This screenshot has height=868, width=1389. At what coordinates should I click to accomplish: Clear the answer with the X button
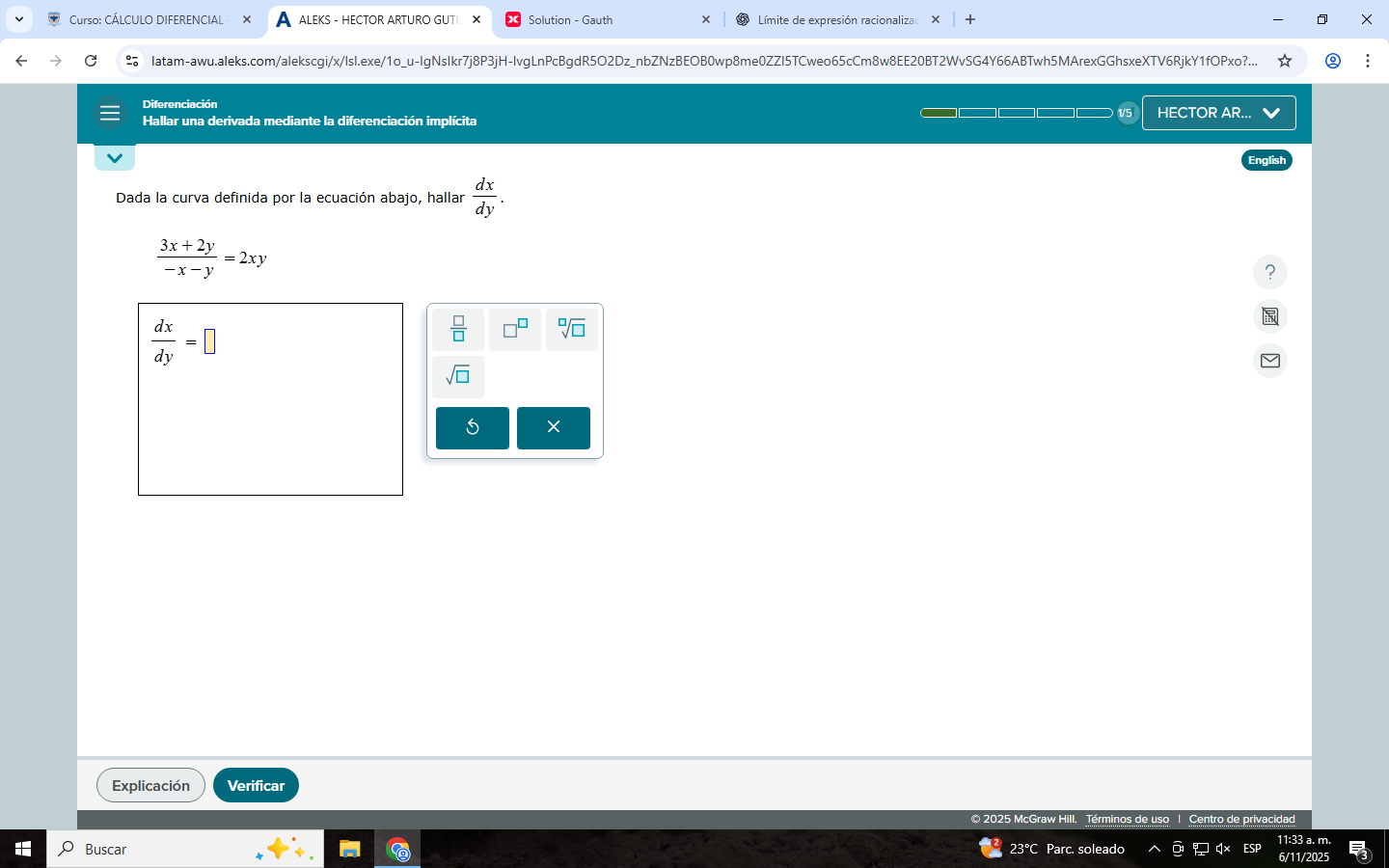click(x=553, y=427)
